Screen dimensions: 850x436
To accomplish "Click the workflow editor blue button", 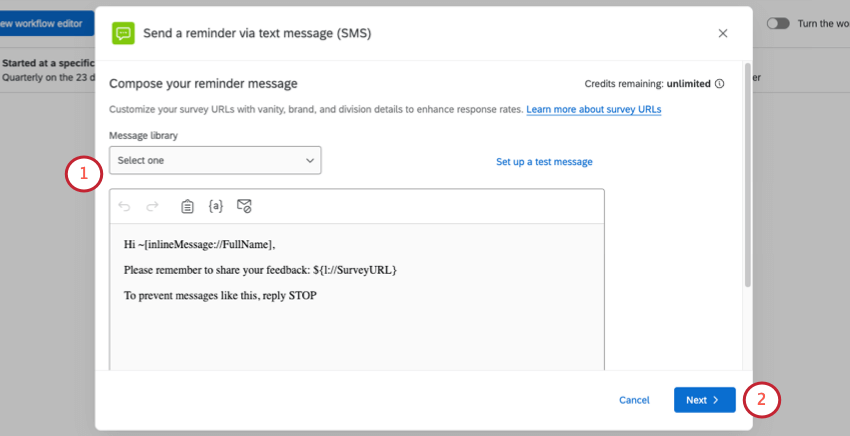I will (47, 23).
